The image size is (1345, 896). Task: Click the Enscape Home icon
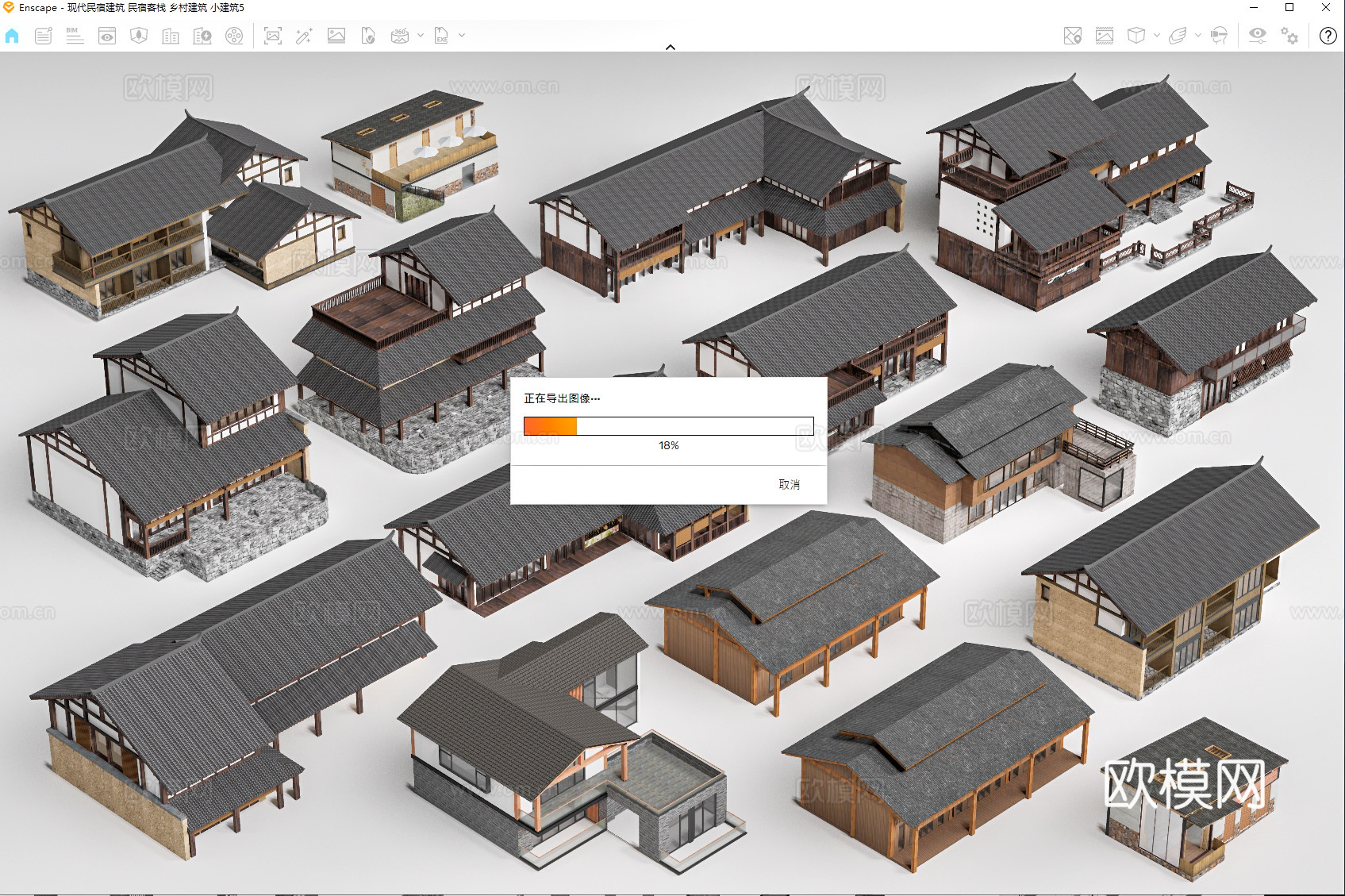tap(12, 36)
